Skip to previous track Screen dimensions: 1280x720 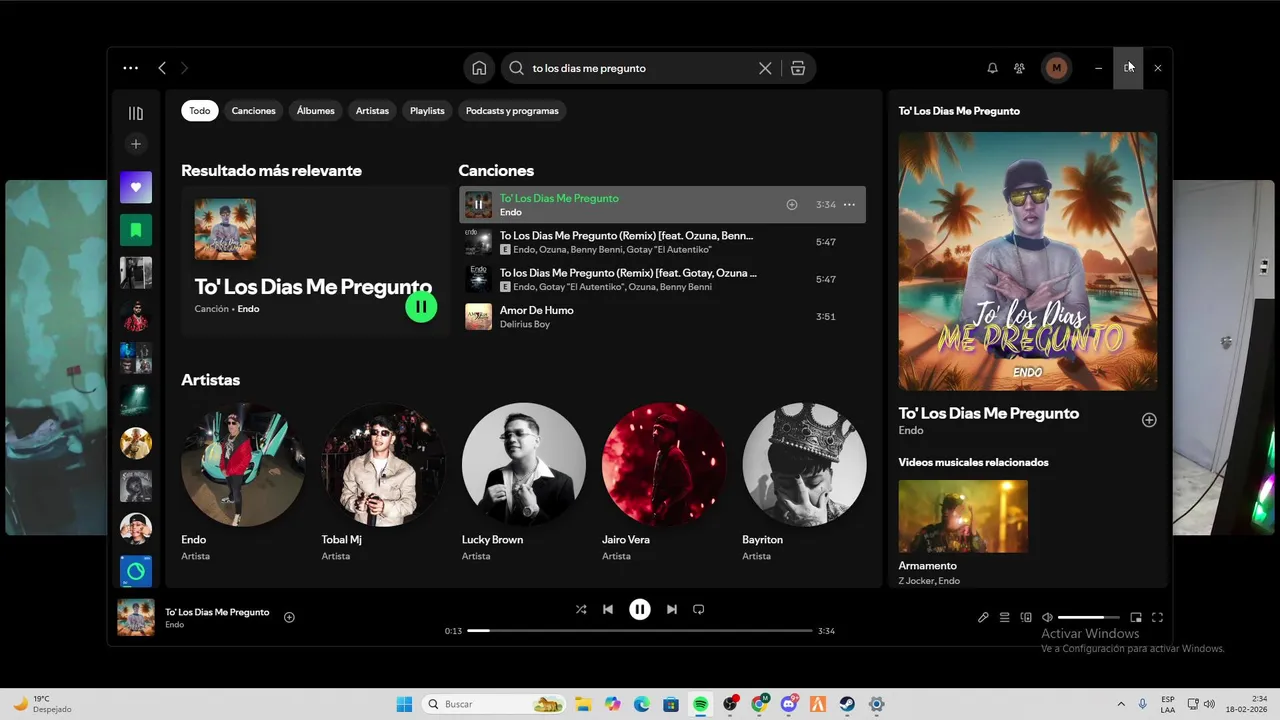point(608,609)
